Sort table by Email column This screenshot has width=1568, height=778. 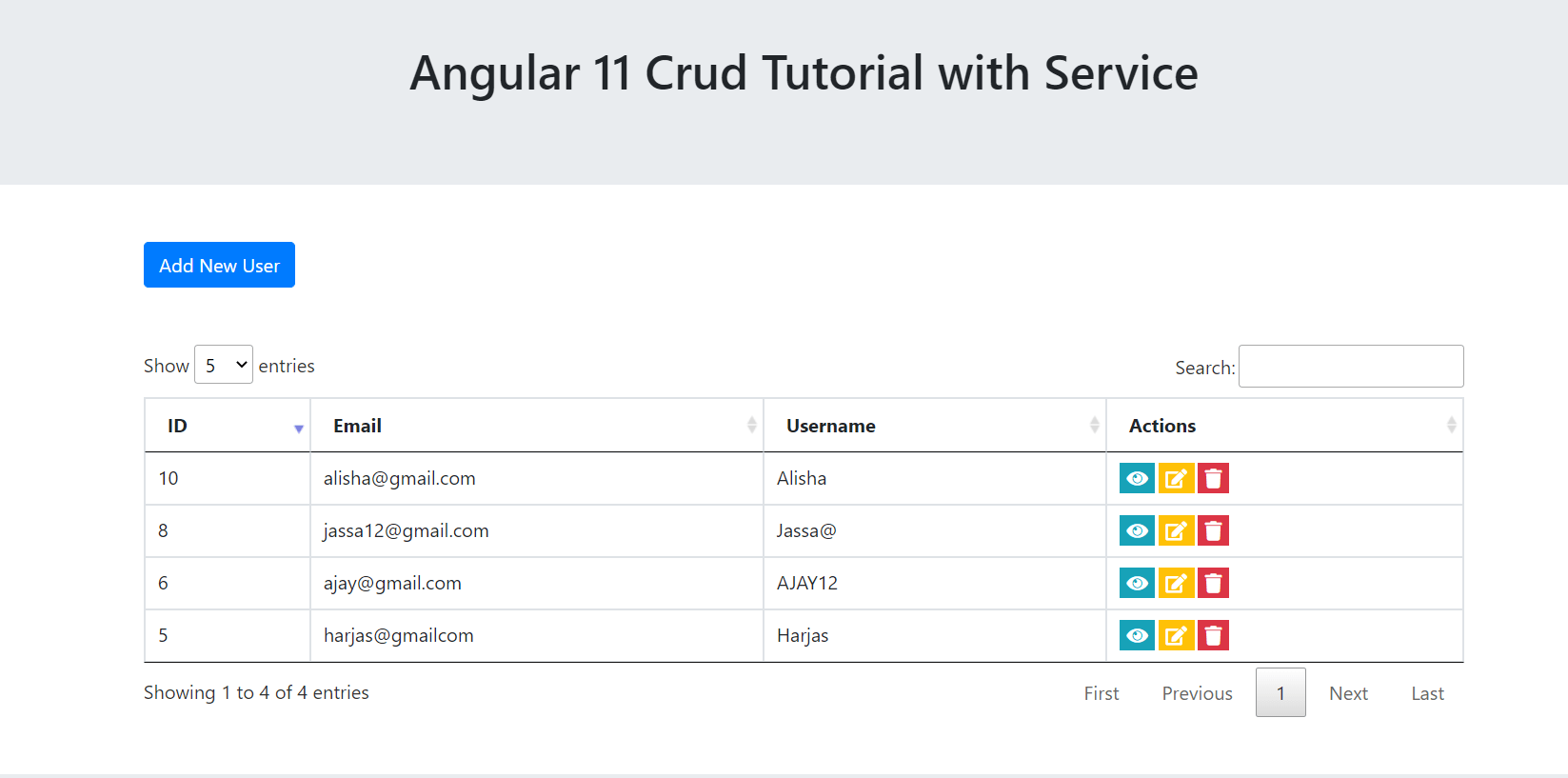(x=536, y=426)
